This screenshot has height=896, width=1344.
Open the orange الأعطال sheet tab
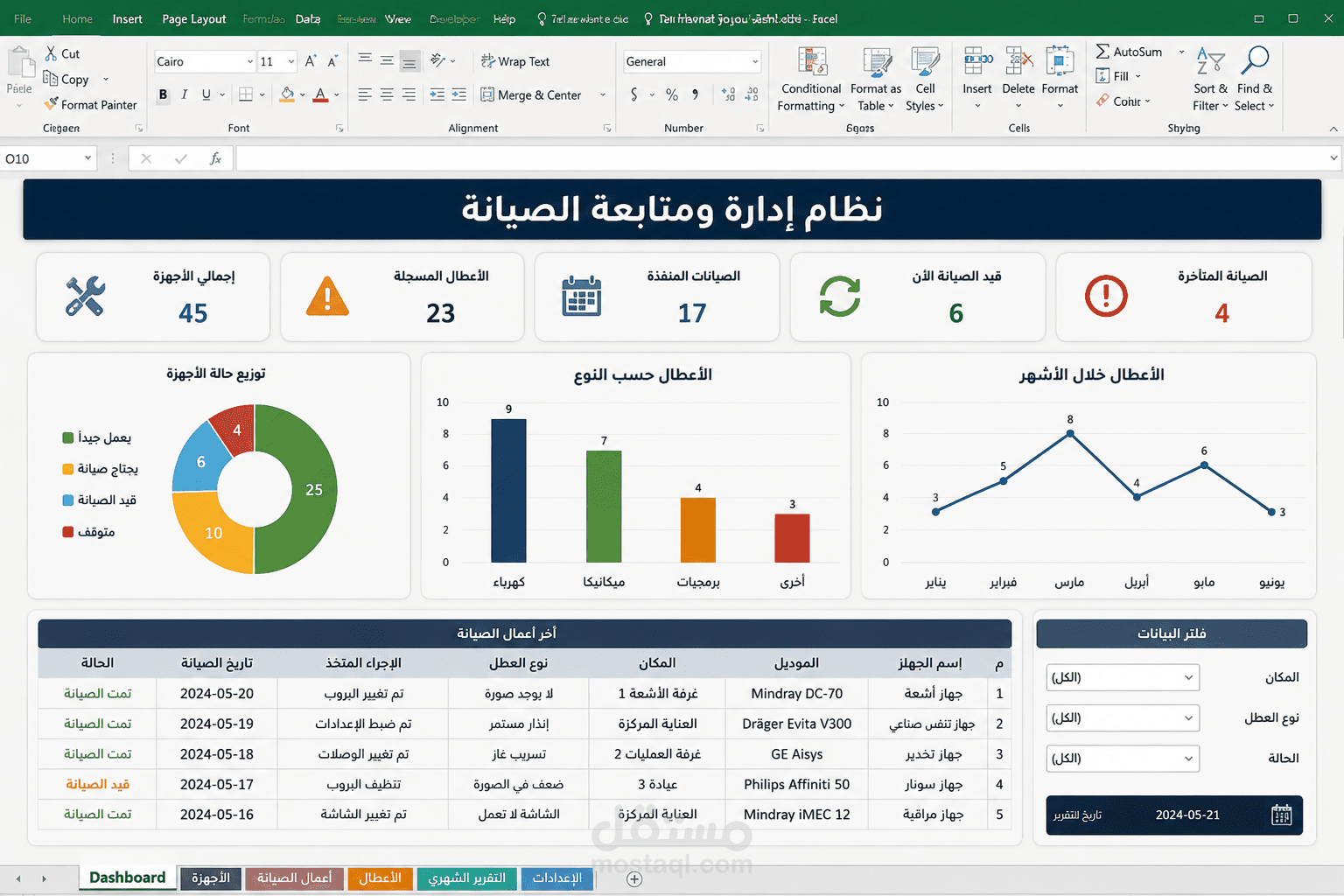coord(380,878)
